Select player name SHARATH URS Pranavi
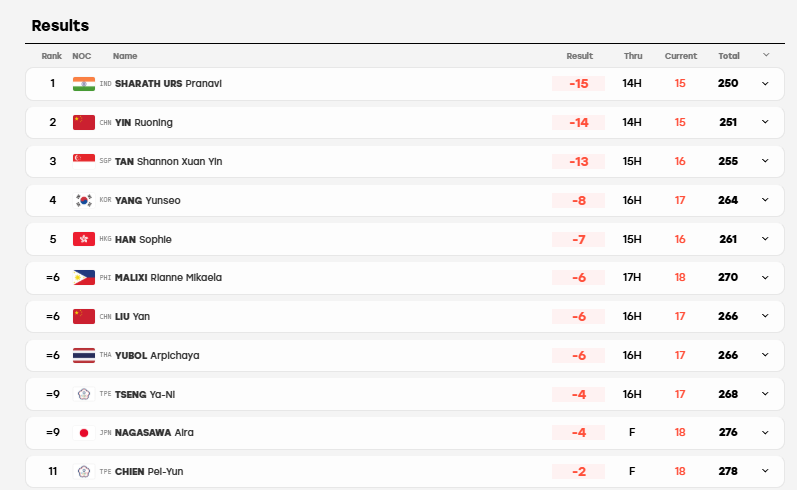This screenshot has width=797, height=490. (168, 84)
